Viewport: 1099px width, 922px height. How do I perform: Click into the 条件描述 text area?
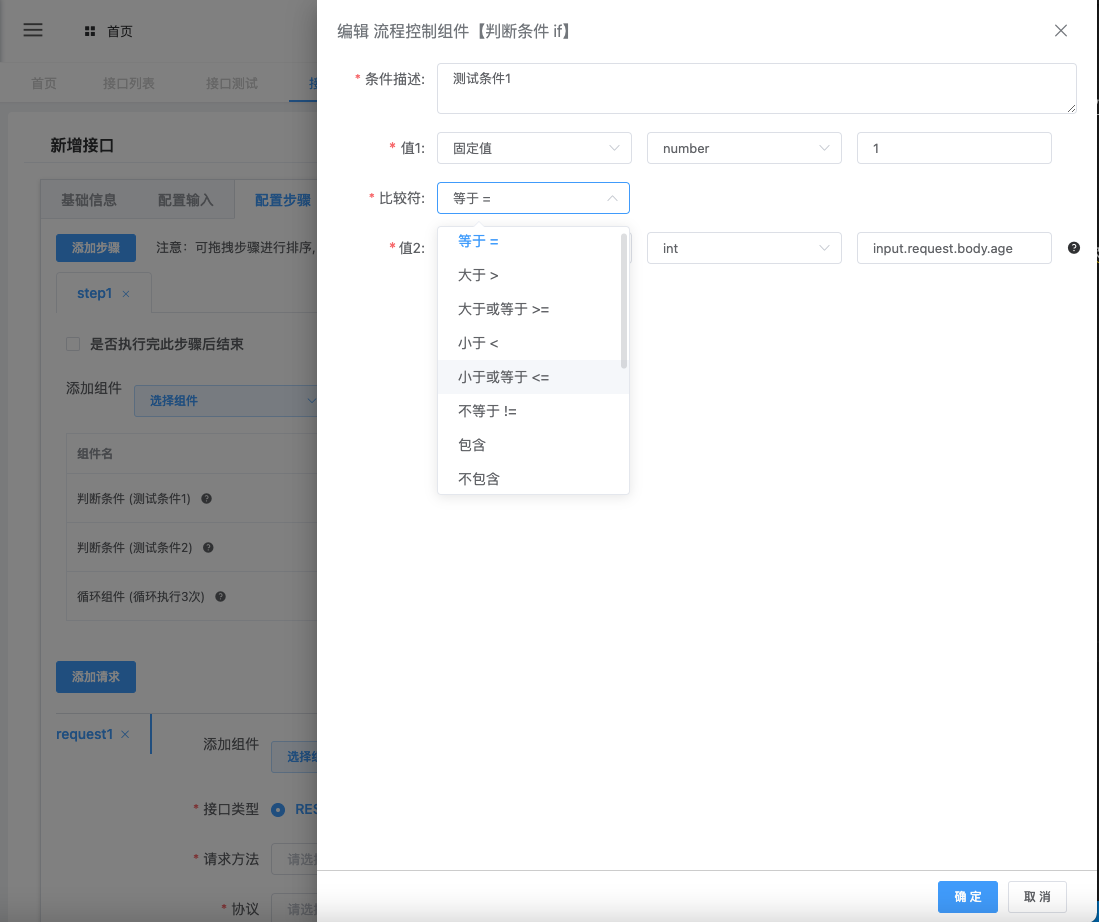tap(756, 88)
